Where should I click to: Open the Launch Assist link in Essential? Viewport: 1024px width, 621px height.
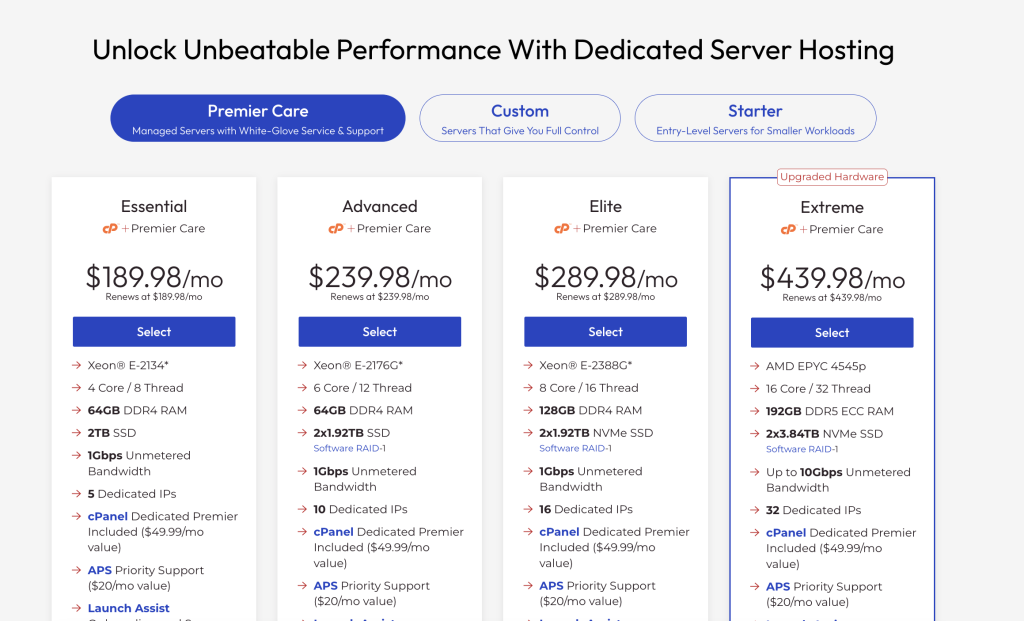128,608
